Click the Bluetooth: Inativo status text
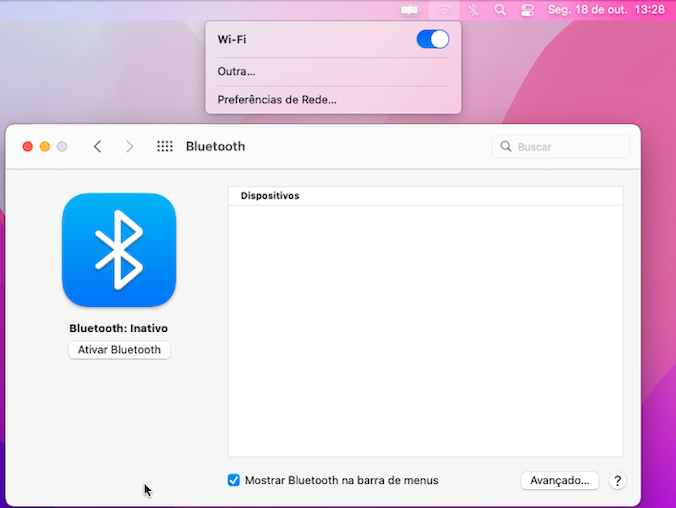676x508 pixels. tap(119, 329)
